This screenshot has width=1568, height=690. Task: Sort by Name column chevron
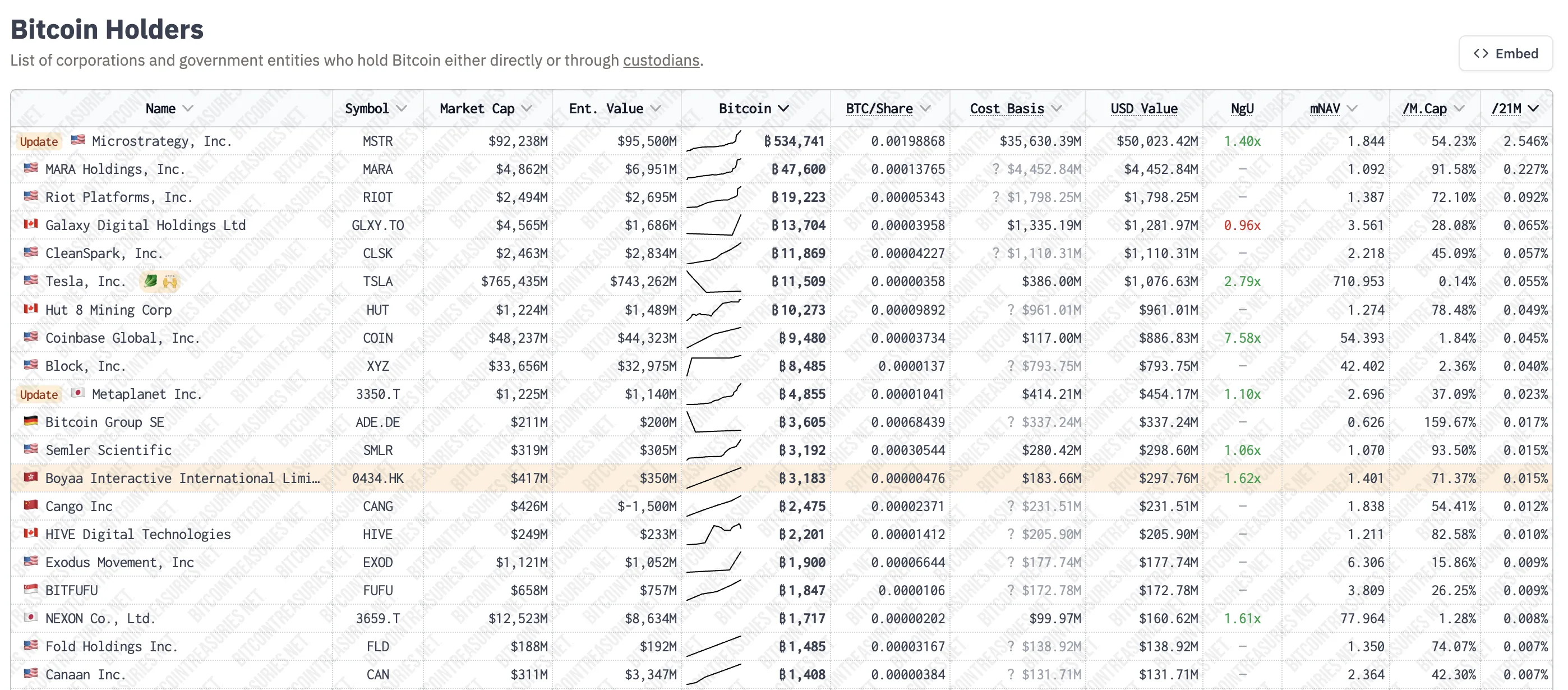click(x=188, y=108)
